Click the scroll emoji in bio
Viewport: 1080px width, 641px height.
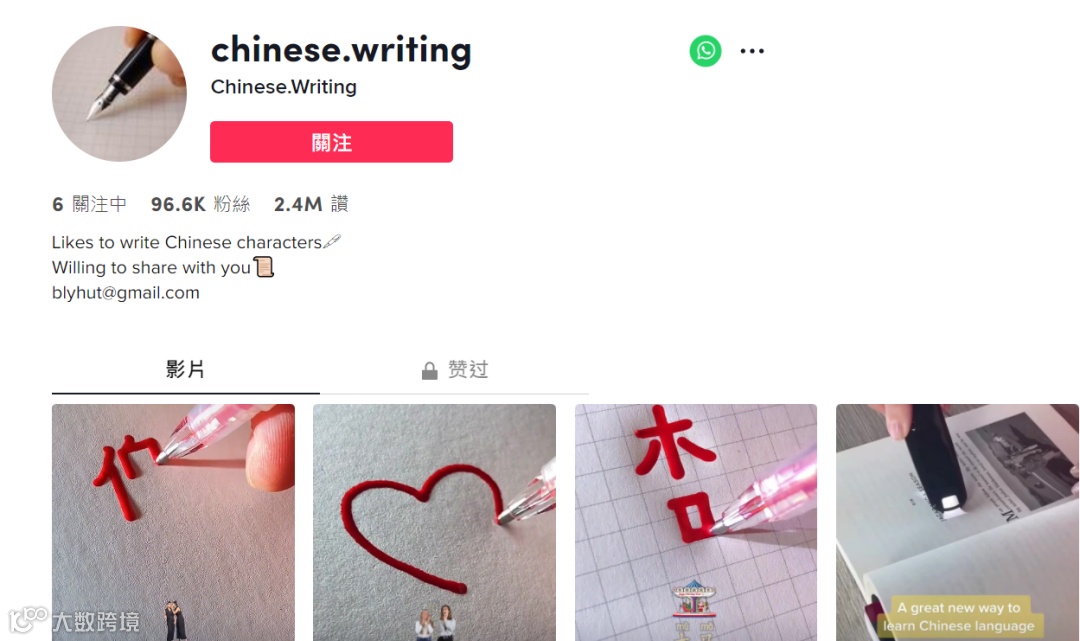(x=264, y=266)
